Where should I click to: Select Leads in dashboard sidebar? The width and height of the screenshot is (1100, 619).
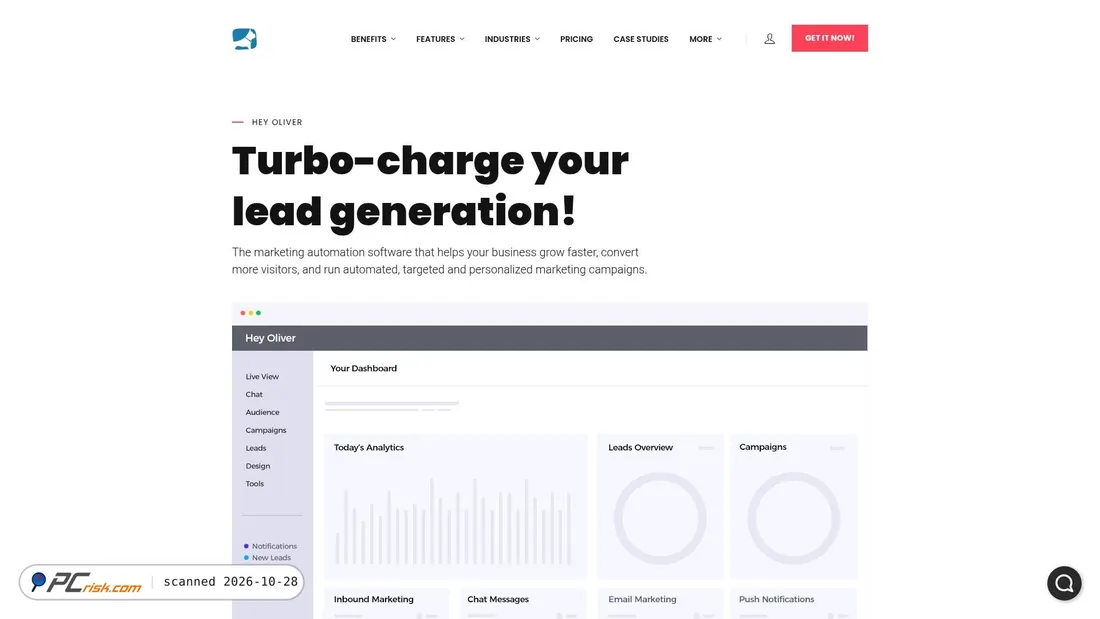256,448
